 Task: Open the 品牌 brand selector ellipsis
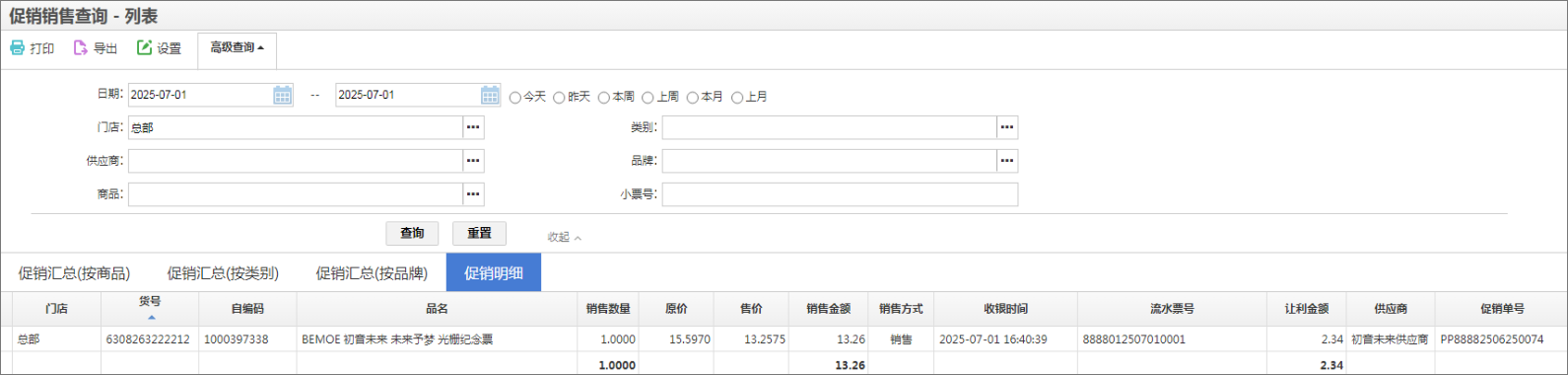(x=1007, y=161)
